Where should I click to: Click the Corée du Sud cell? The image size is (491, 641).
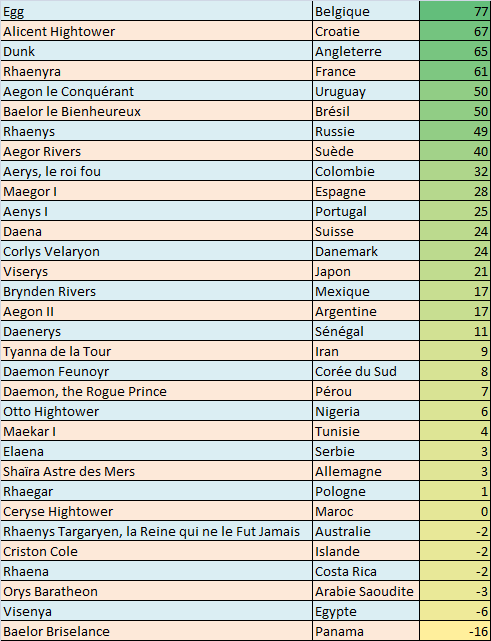coord(366,372)
